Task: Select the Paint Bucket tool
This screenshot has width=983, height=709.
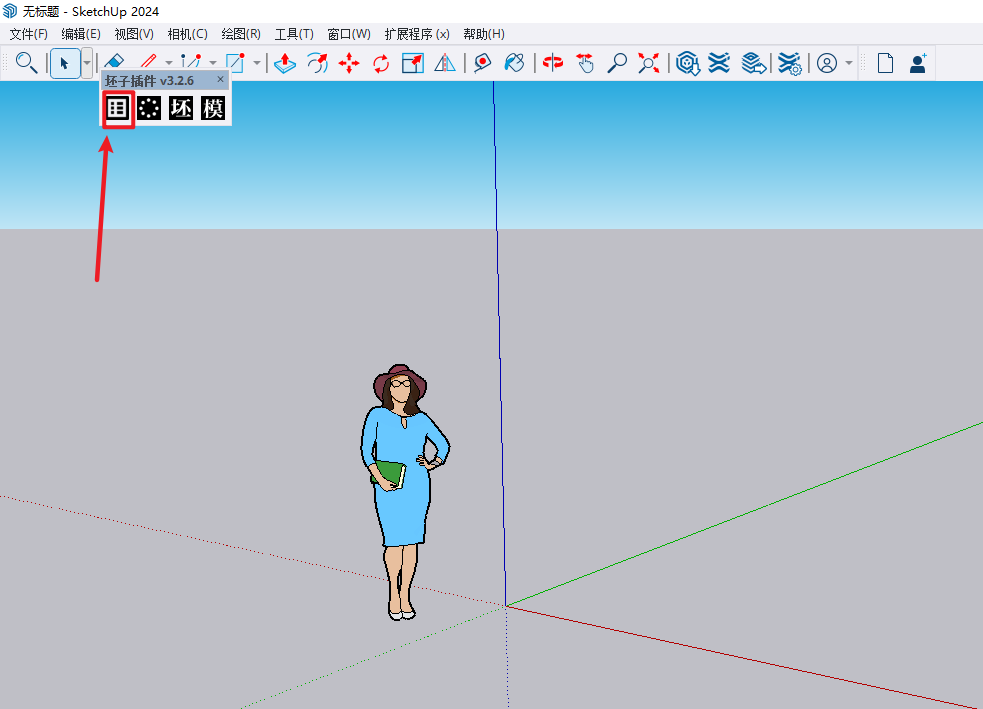Action: click(x=514, y=63)
